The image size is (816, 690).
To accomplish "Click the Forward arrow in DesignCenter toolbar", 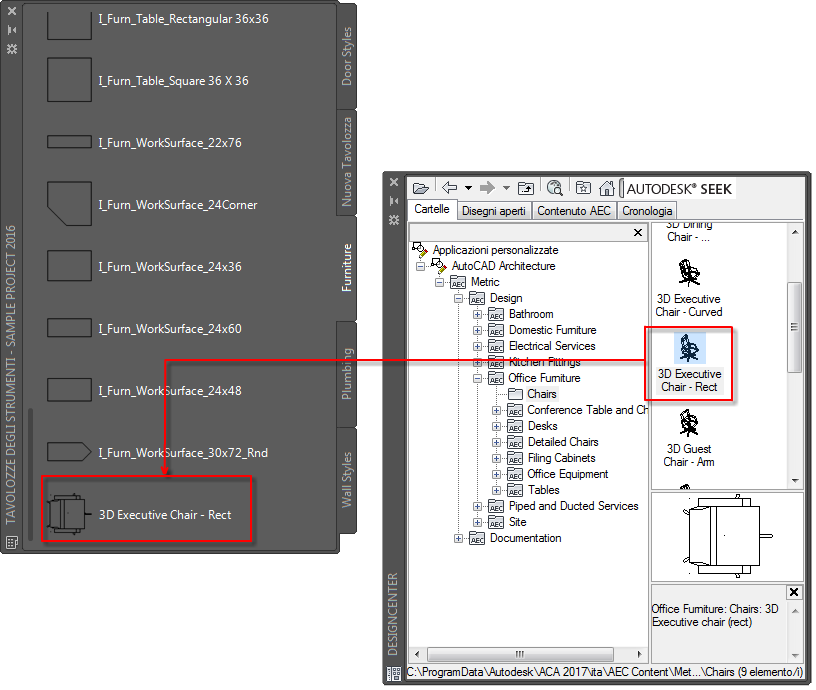I will pos(487,187).
